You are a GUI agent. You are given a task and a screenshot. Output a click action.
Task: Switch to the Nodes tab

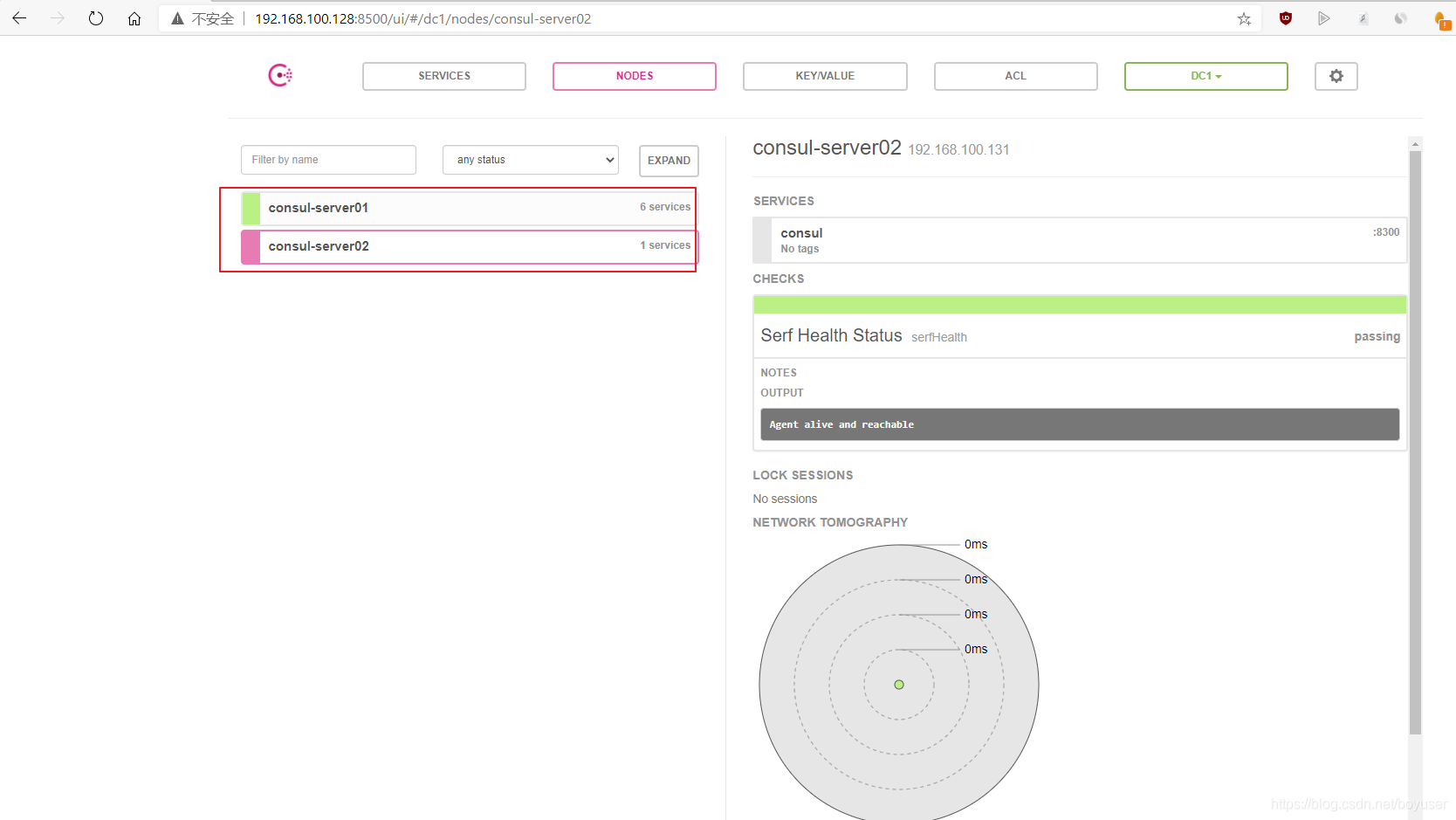pos(635,76)
